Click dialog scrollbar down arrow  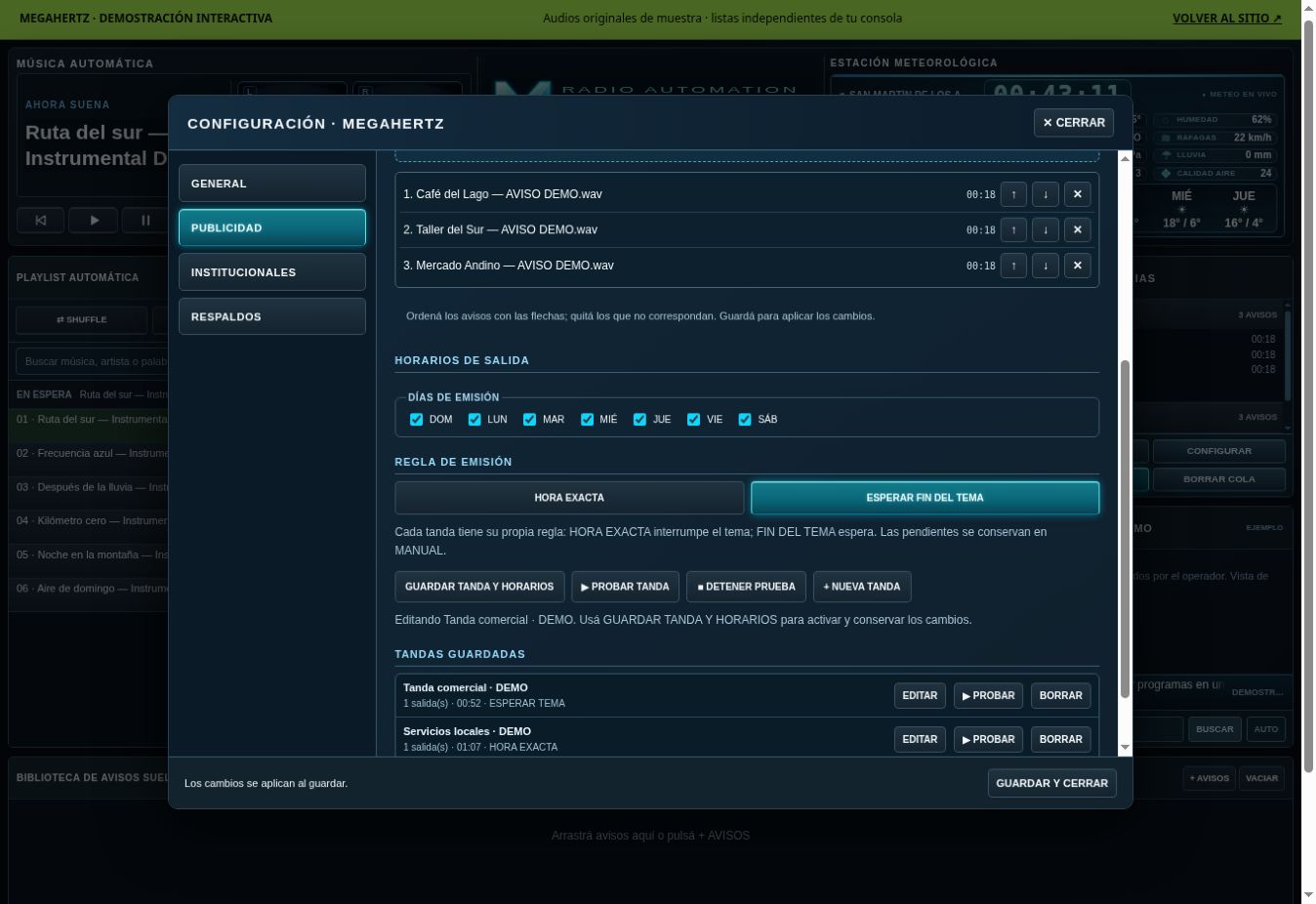(x=1125, y=748)
